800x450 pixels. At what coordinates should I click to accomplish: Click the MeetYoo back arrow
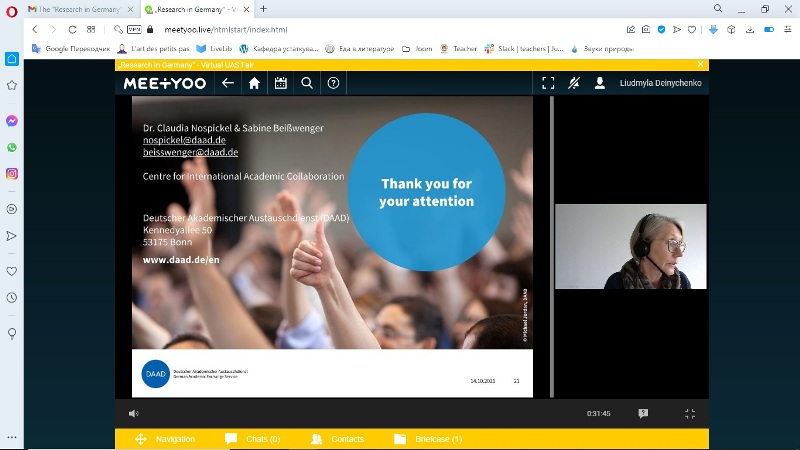(x=227, y=83)
